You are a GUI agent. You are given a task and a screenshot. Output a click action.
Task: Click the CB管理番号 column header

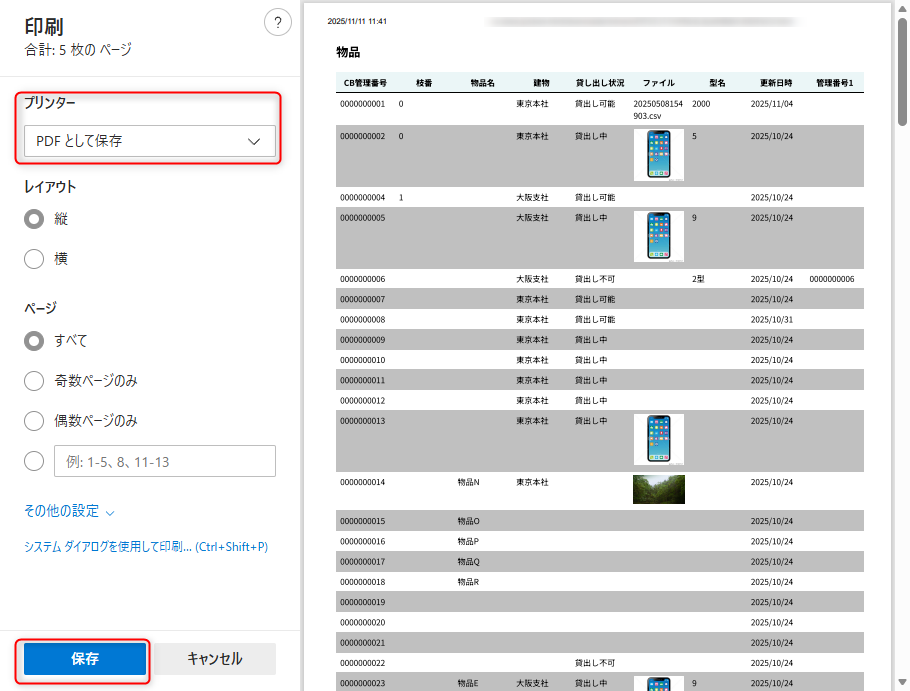point(365,83)
